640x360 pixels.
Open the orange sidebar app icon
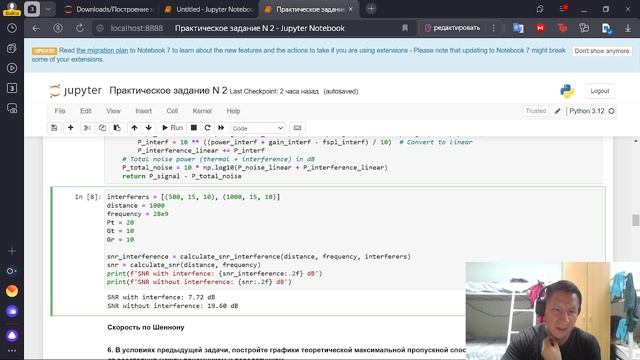pos(12,291)
